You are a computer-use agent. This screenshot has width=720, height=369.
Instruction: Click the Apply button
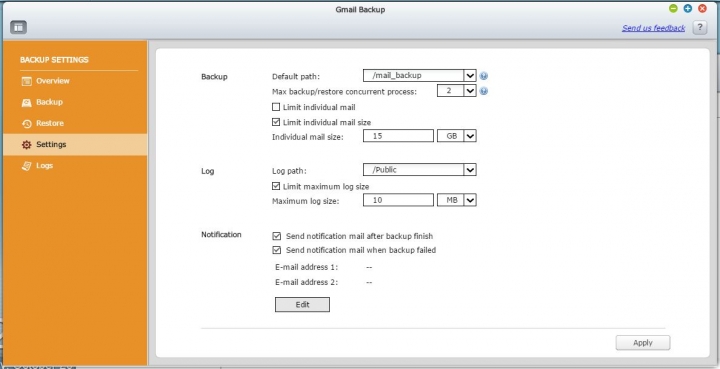pos(643,343)
